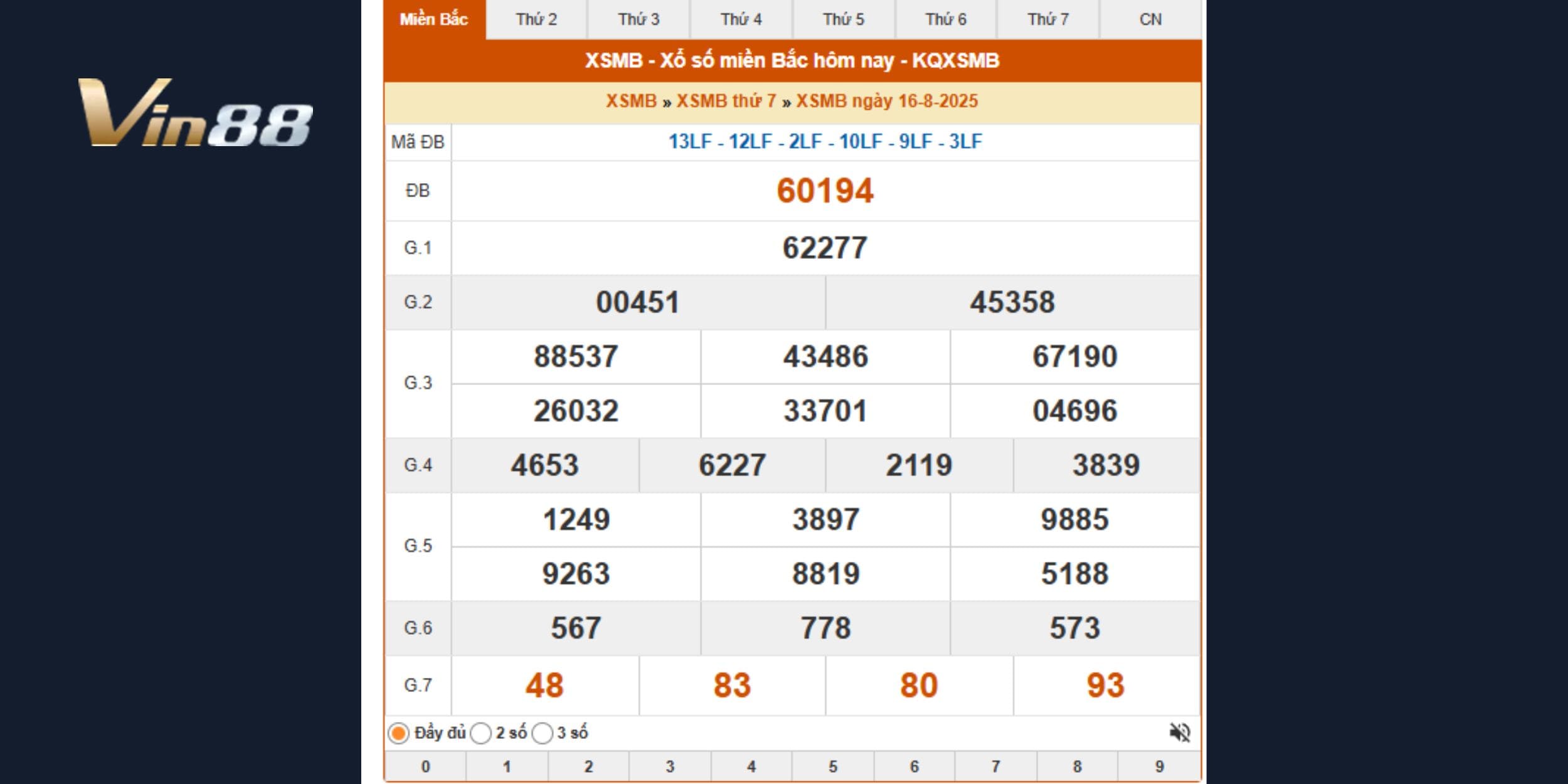Switch to the CN tab
Viewport: 1568px width, 784px height.
(1150, 19)
